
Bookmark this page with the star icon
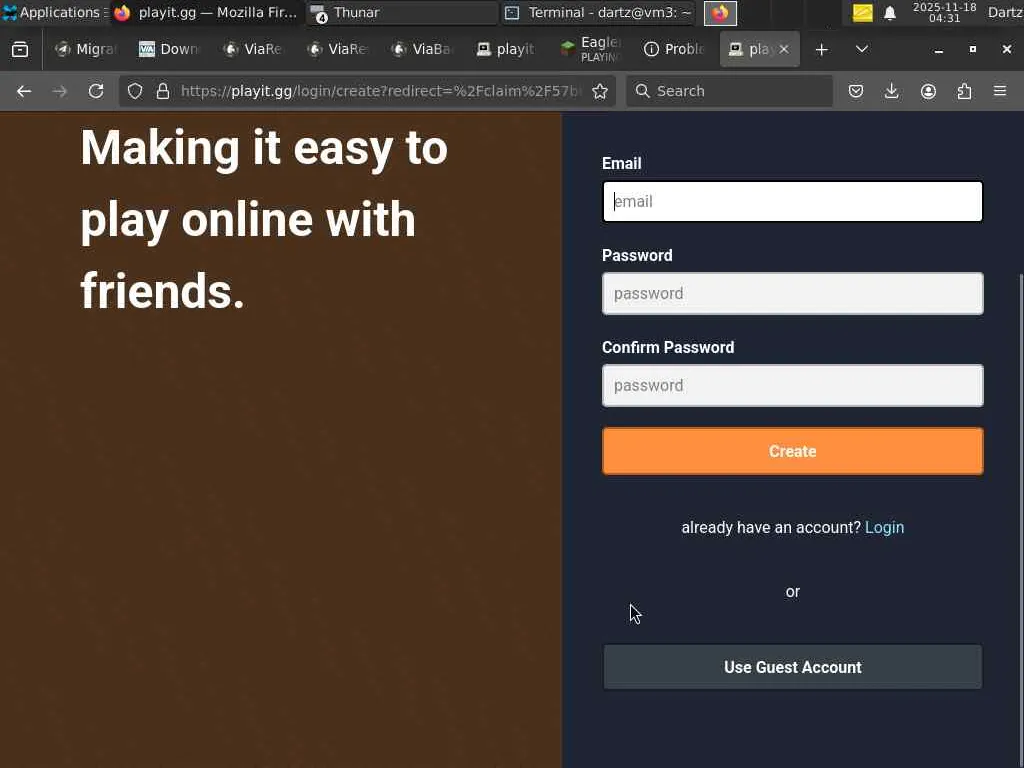600,91
